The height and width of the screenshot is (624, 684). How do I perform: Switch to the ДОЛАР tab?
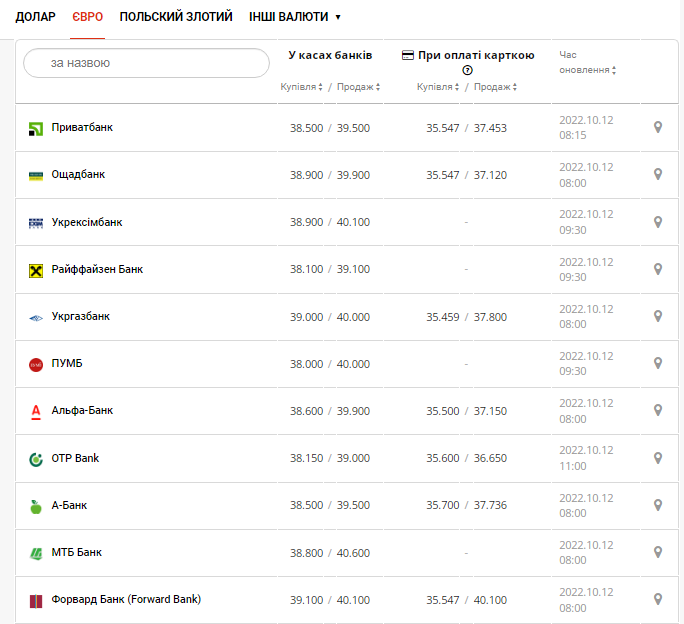point(35,17)
